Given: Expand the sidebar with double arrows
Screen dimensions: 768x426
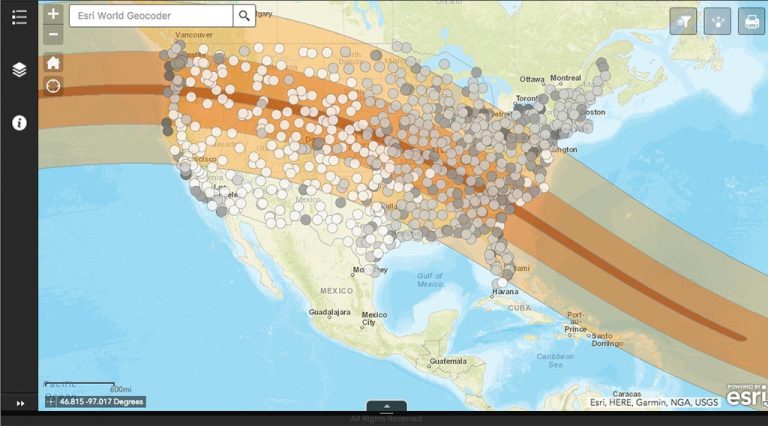Looking at the screenshot, I should [20, 403].
